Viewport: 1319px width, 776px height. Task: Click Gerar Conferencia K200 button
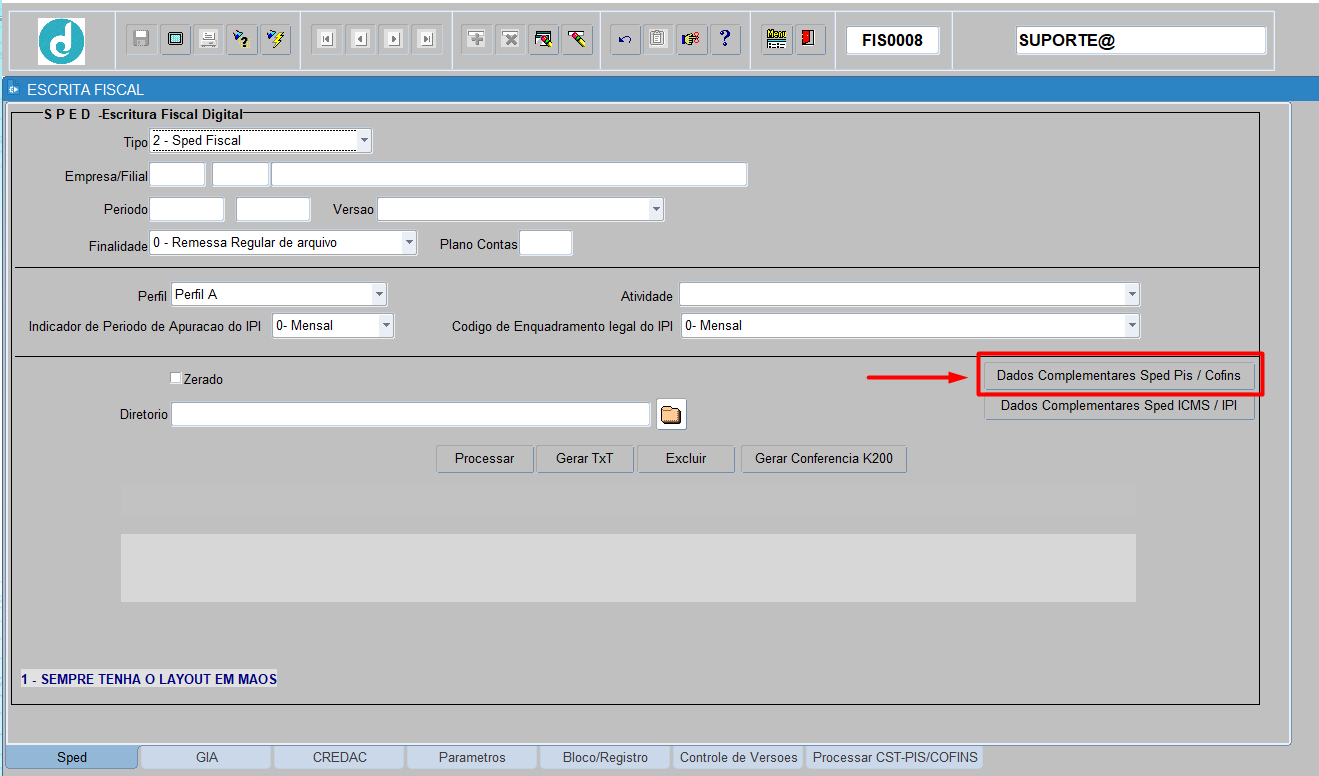tap(824, 458)
